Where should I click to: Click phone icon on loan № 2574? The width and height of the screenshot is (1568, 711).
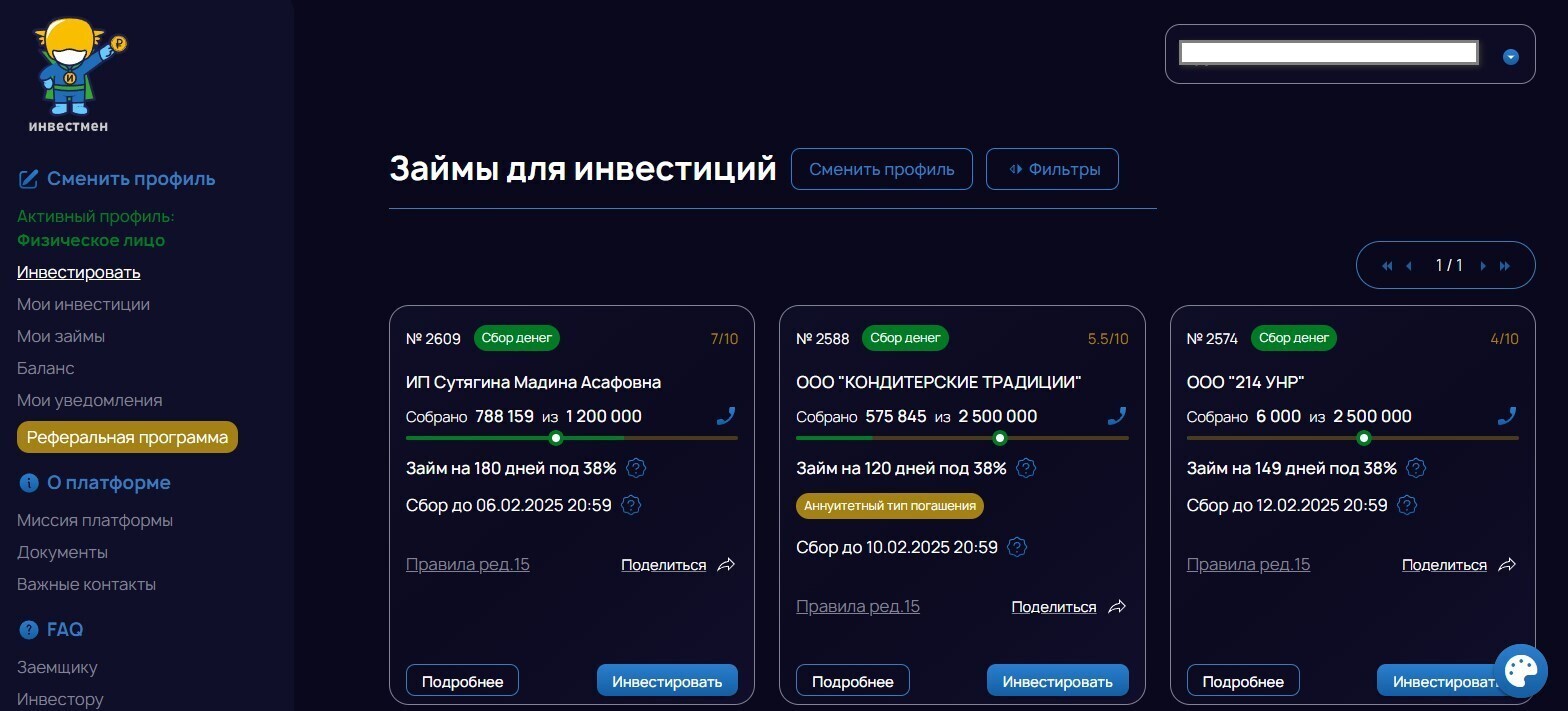pos(1507,416)
